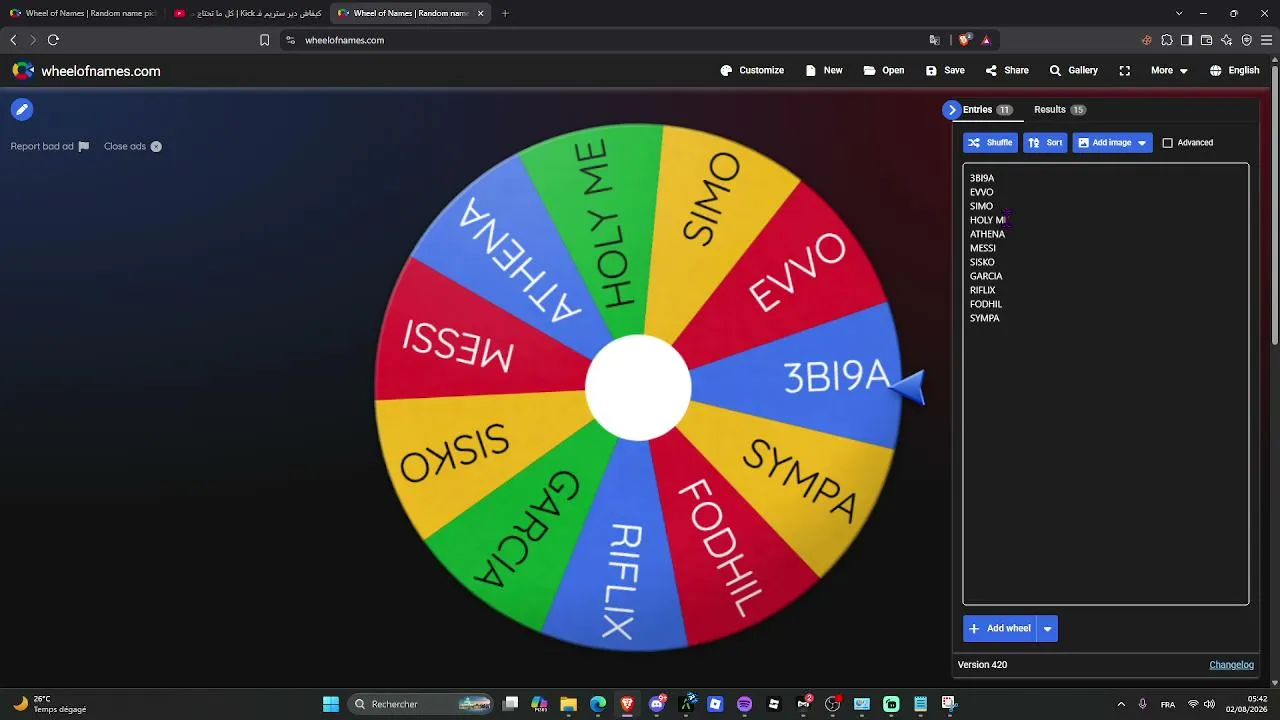Switch to the Results tab
1280x720 pixels.
1060,110
